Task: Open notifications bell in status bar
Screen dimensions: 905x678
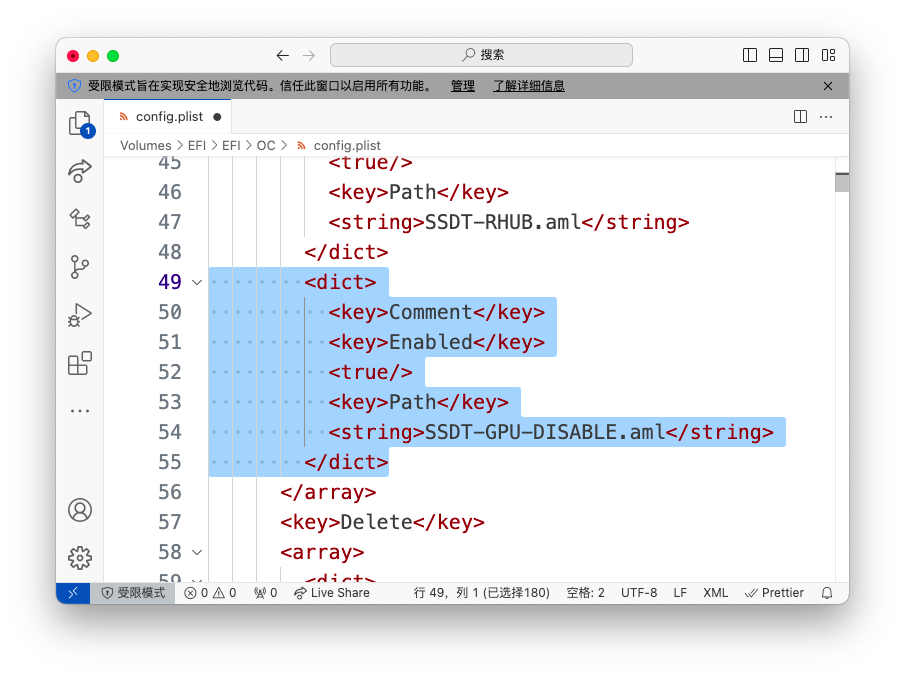Action: (x=827, y=593)
